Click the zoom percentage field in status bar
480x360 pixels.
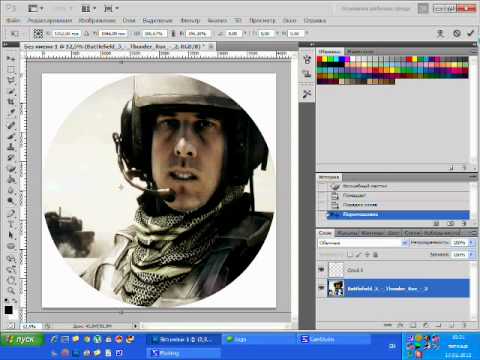tap(30, 326)
